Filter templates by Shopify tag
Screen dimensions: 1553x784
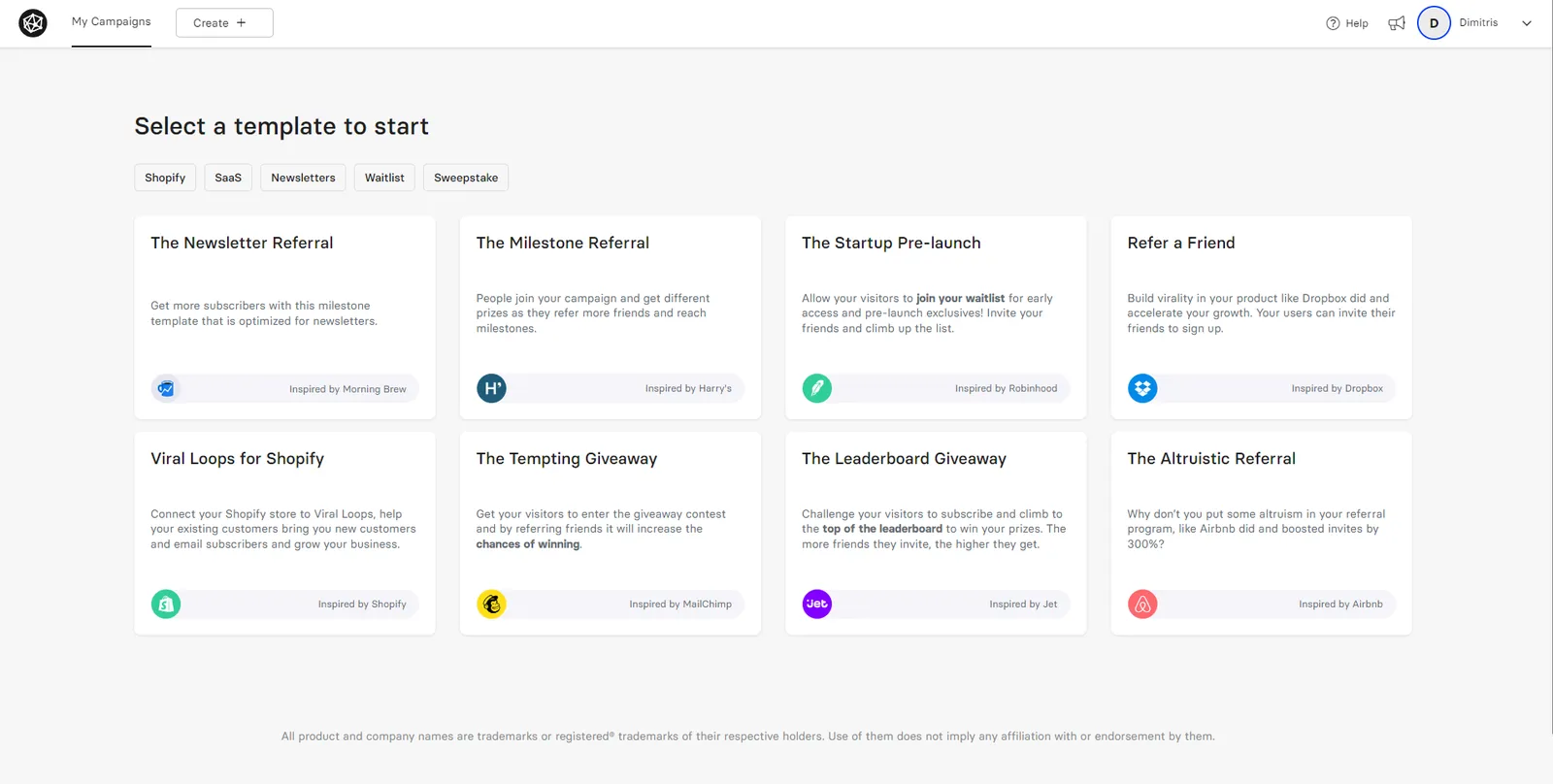[165, 178]
